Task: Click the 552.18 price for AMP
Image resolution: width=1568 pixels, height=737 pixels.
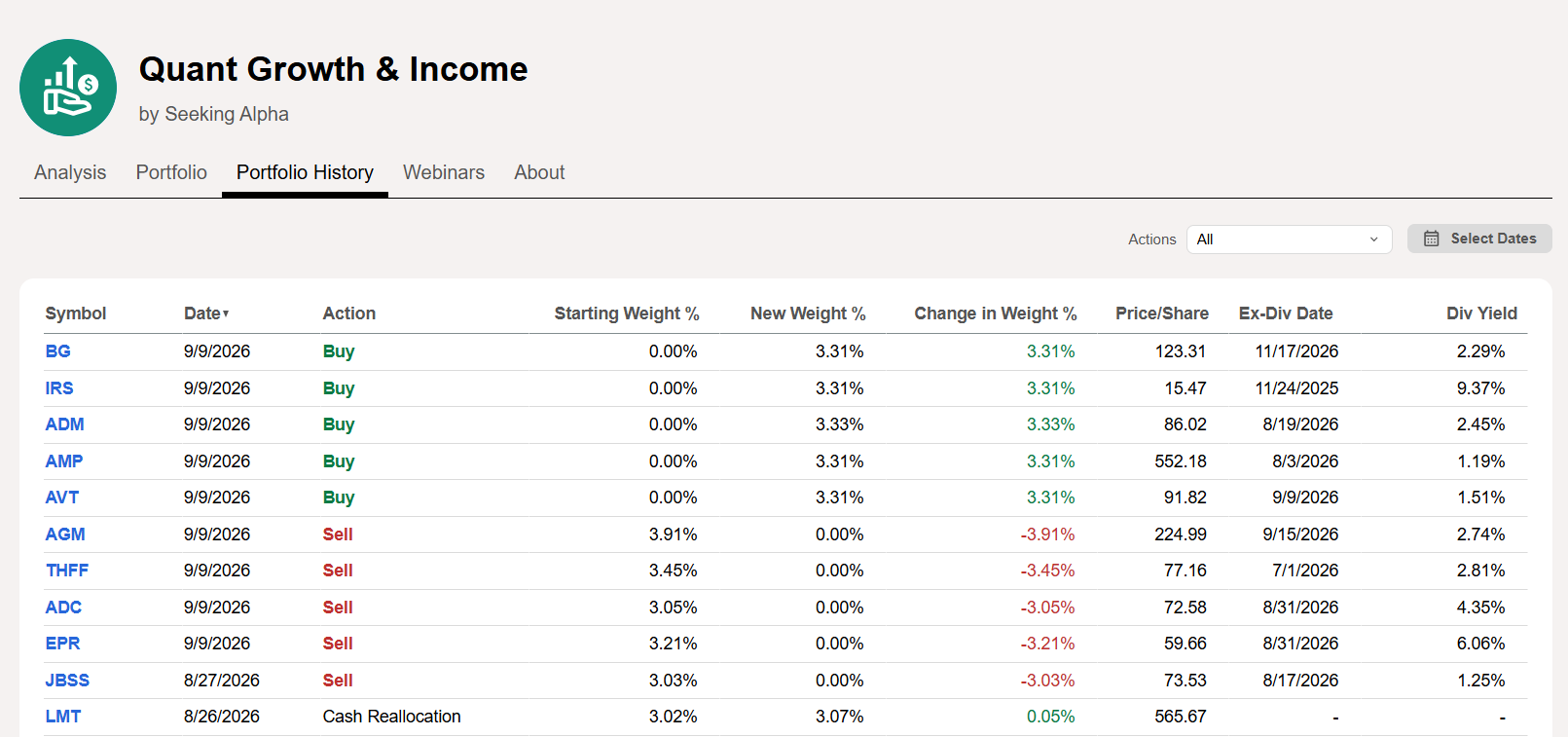Action: point(1180,461)
